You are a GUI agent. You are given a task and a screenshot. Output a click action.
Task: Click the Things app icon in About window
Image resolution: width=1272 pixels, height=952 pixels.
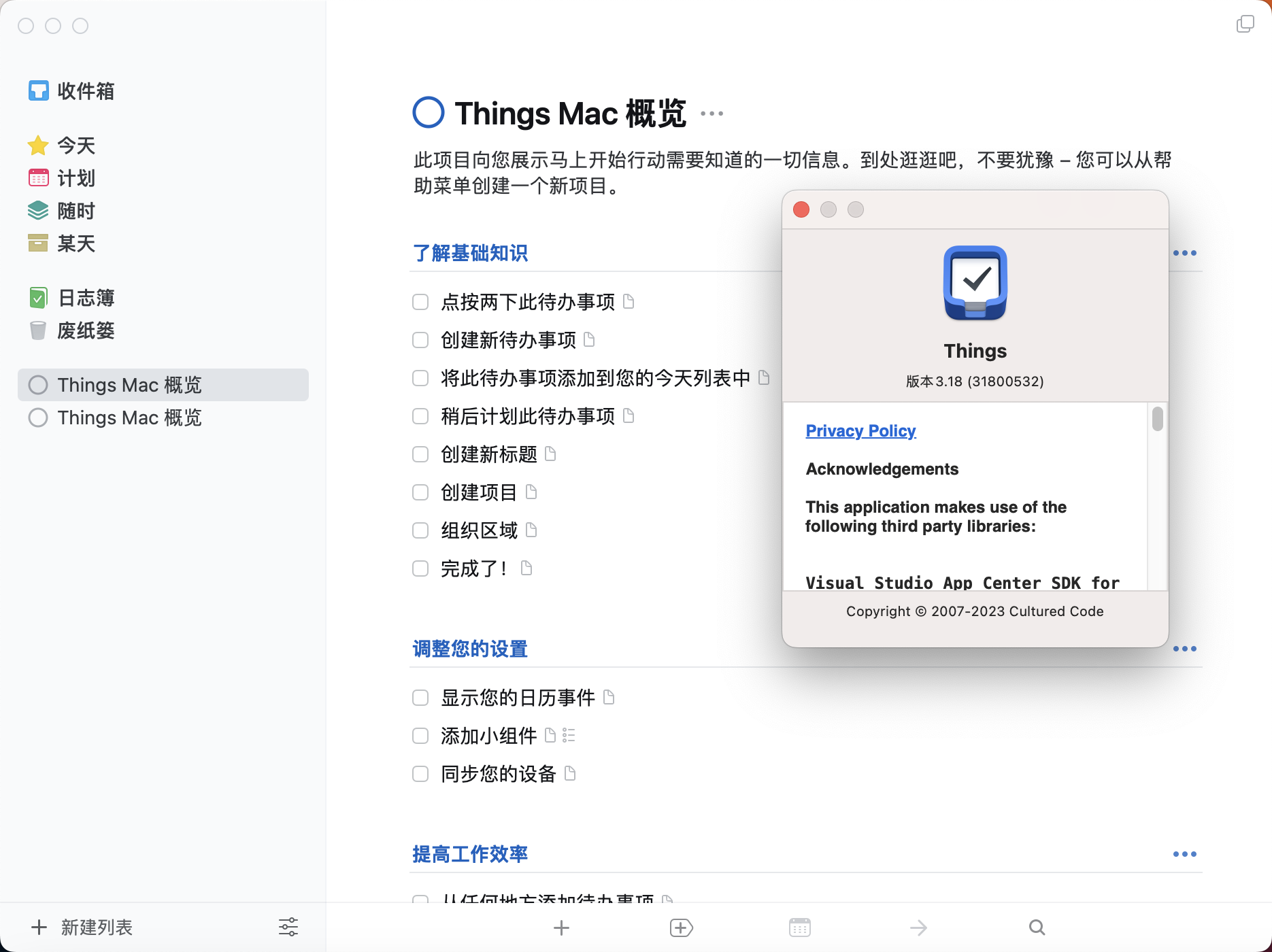click(x=975, y=283)
